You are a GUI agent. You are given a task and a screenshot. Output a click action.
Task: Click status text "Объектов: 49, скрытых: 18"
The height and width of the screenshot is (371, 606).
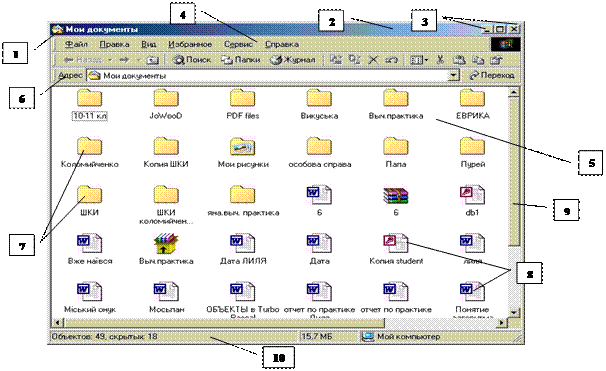pos(105,337)
